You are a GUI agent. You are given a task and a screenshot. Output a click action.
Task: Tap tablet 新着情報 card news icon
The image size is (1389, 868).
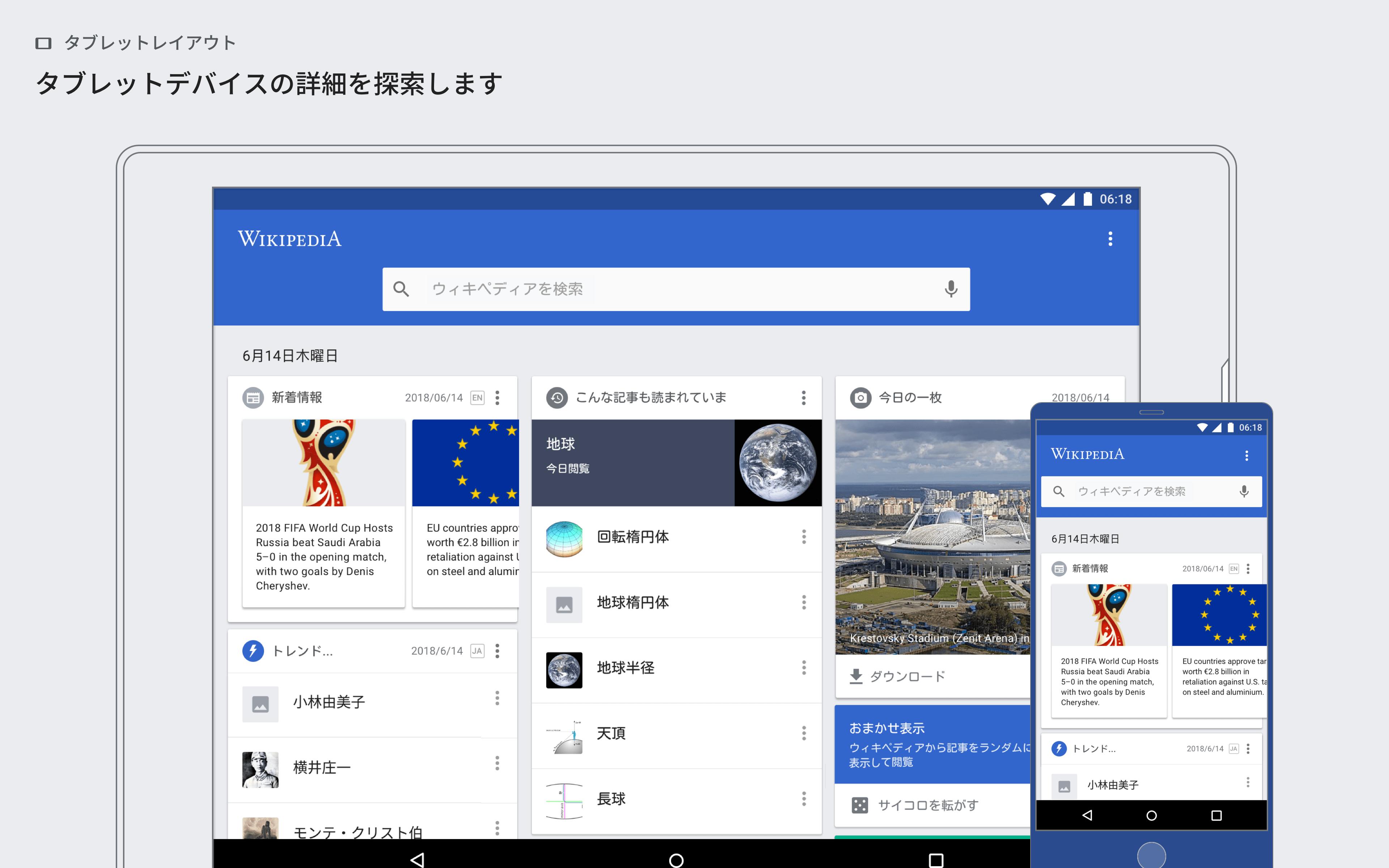[x=253, y=397]
